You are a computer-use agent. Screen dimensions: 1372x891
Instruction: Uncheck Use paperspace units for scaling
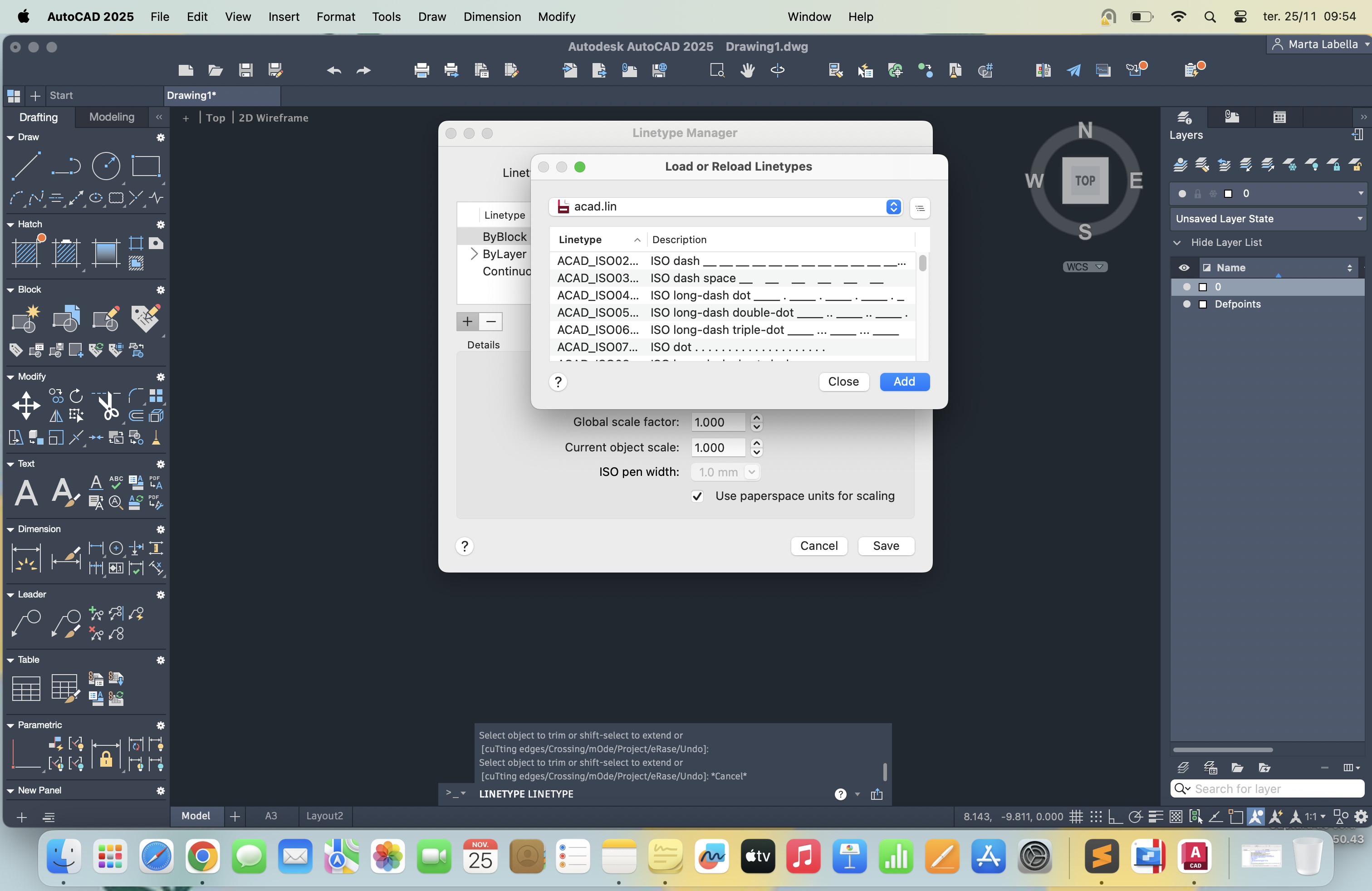(697, 496)
